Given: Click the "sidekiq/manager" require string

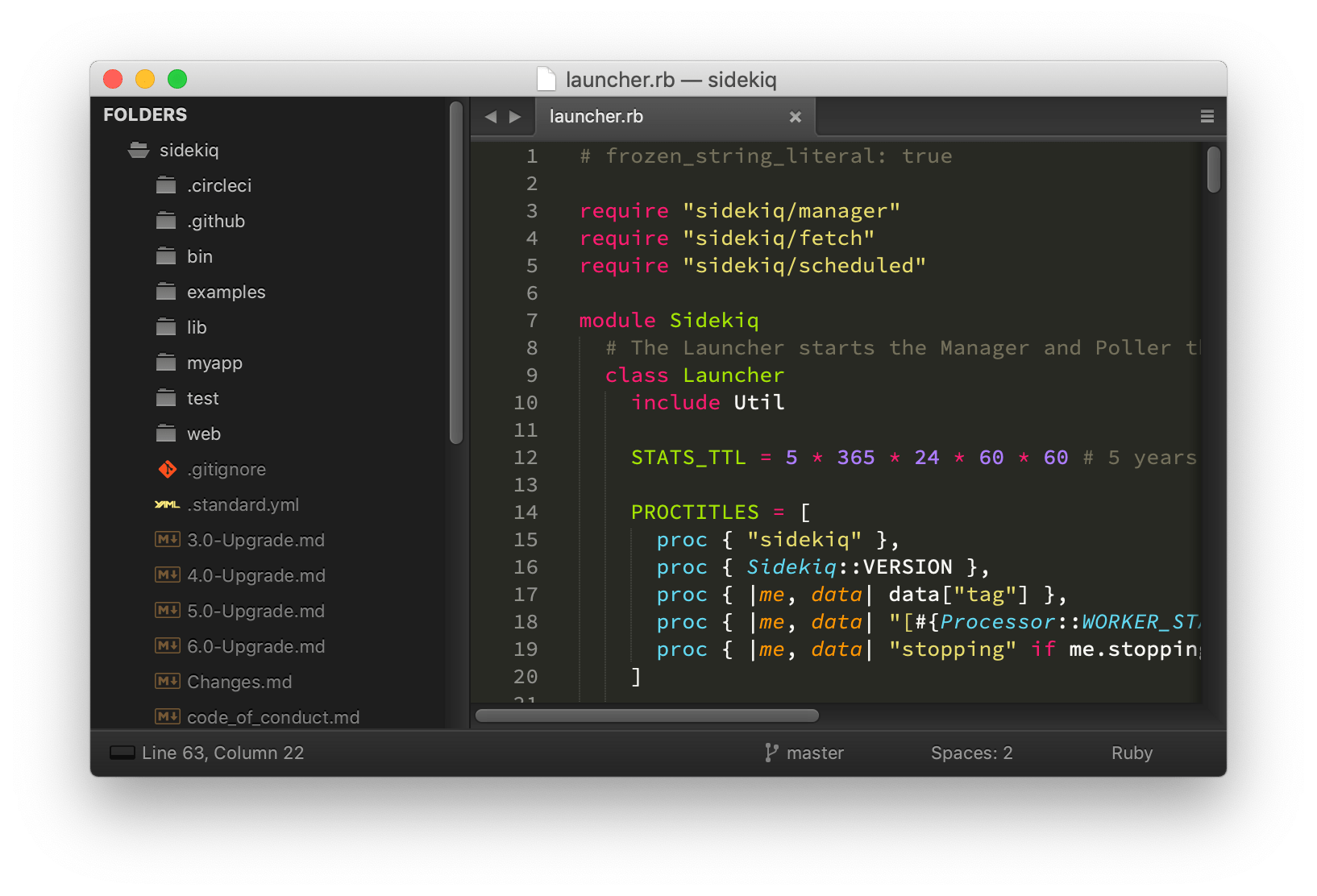Looking at the screenshot, I should pyautogui.click(x=791, y=210).
